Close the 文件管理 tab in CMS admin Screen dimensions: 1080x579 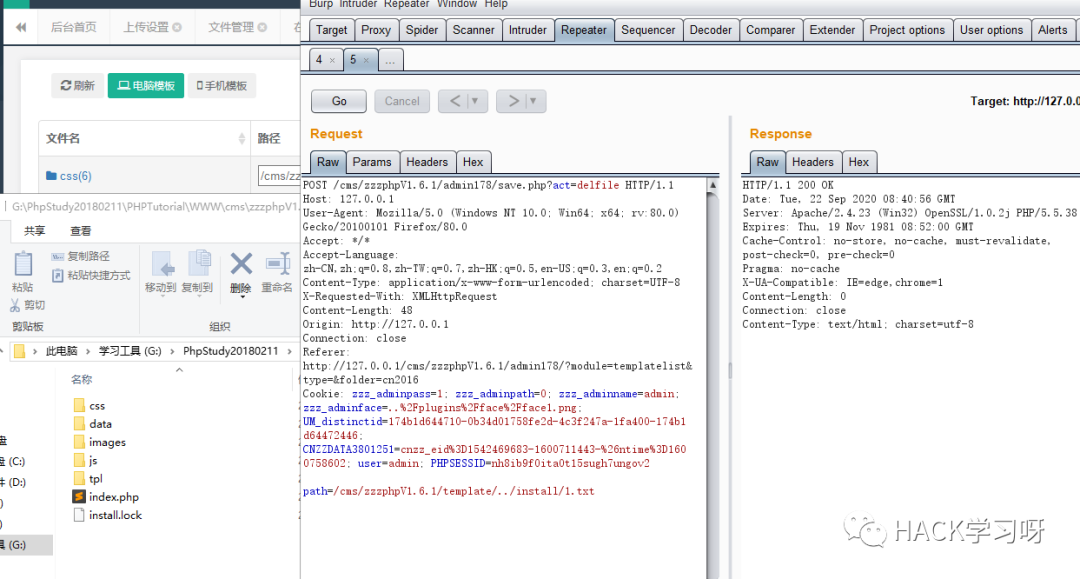[262, 28]
